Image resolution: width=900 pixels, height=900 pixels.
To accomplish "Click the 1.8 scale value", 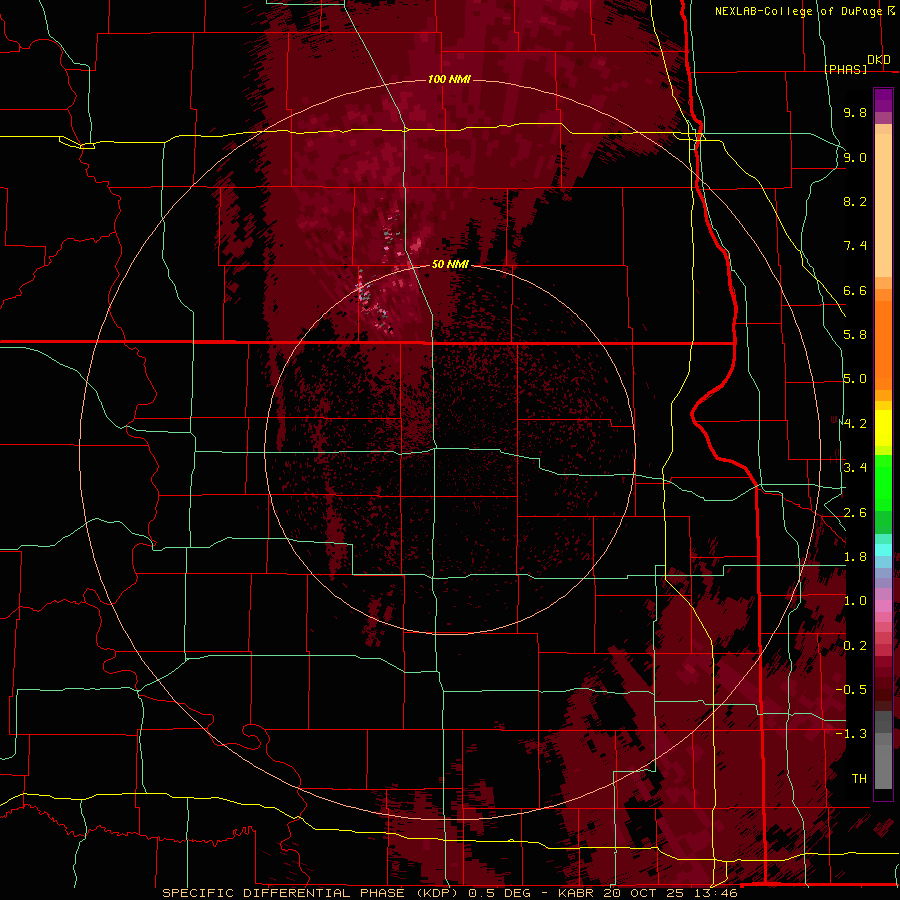I will click(x=855, y=557).
